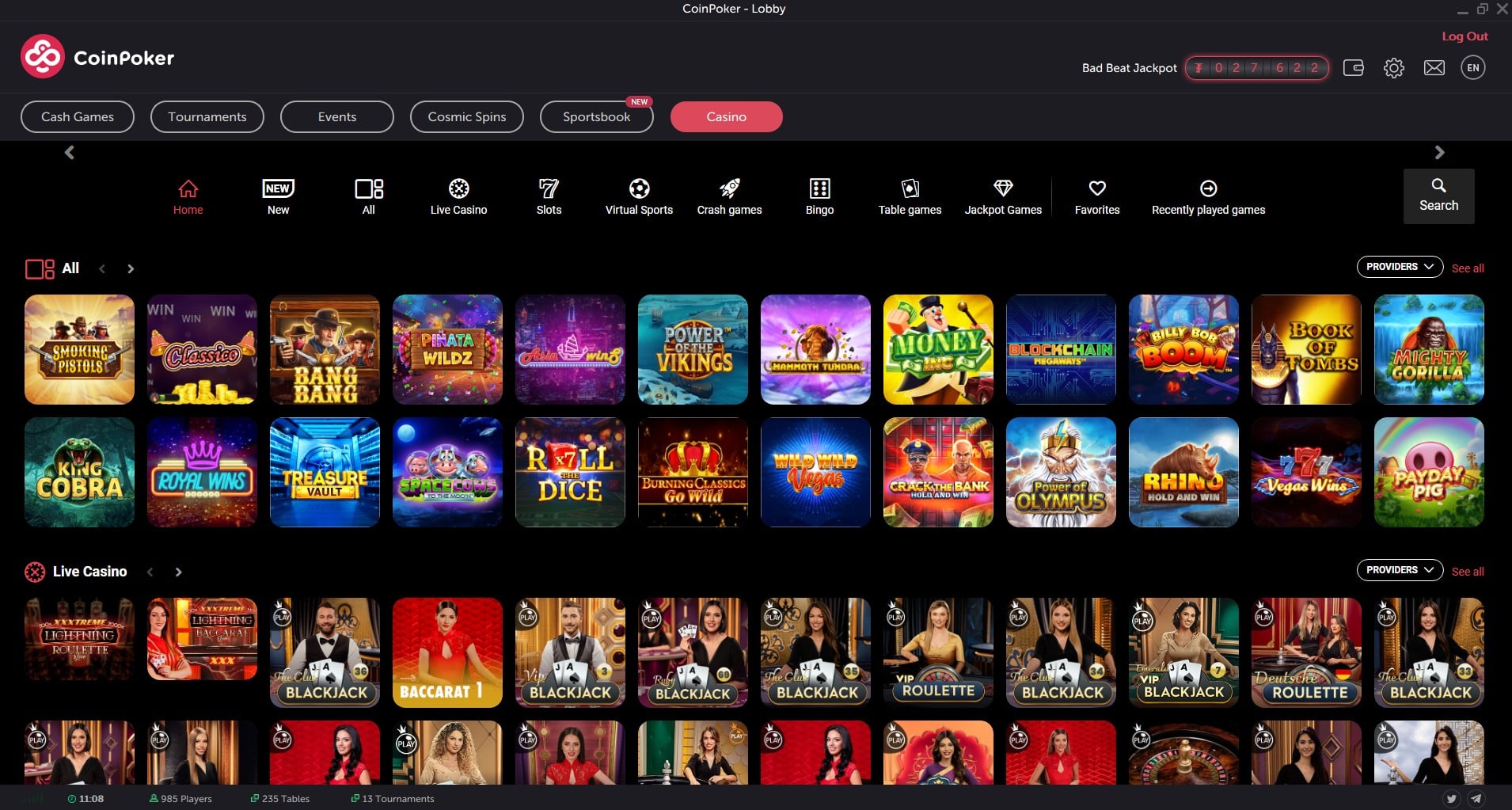Expand Providers dropdown in All section
This screenshot has height=810, width=1512.
(x=1400, y=267)
